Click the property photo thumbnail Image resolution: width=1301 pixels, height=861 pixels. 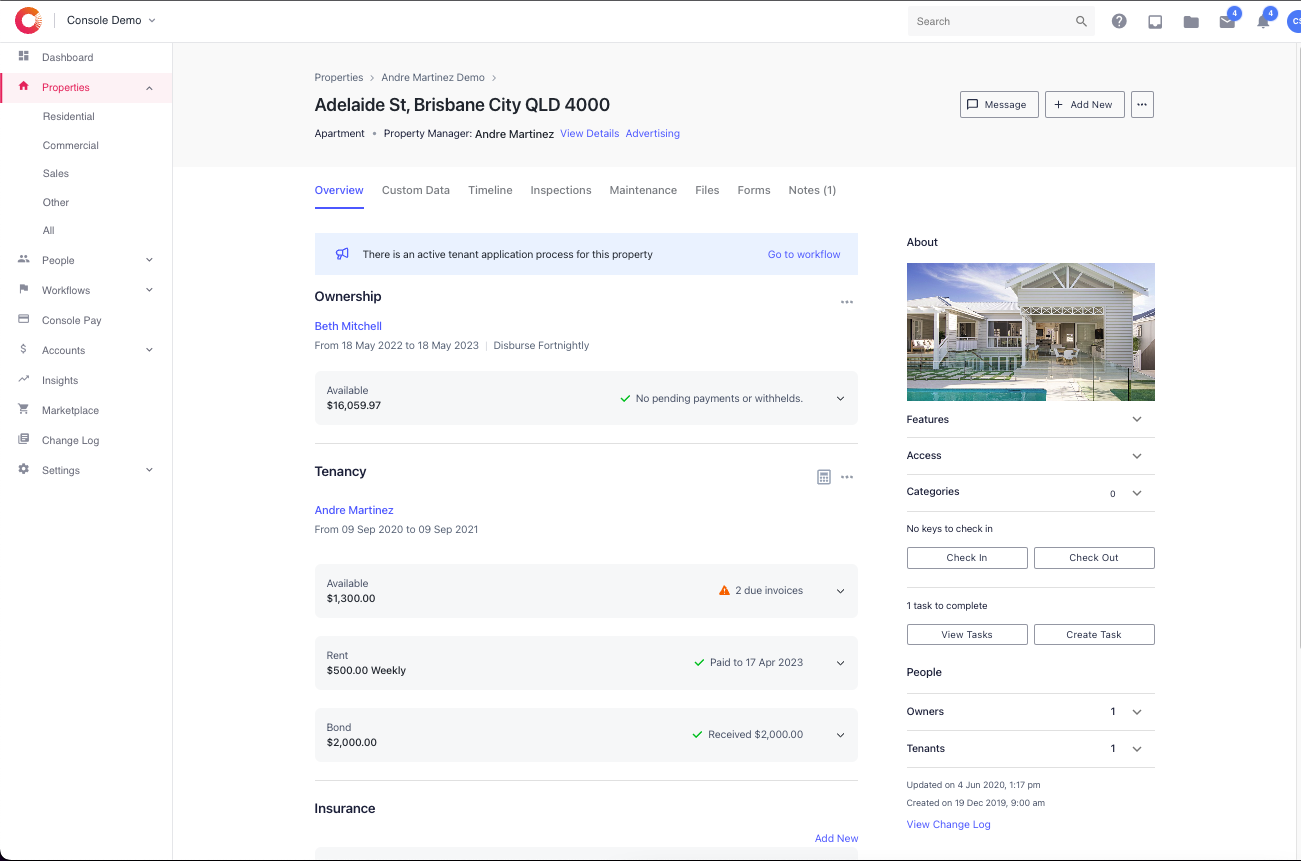[x=1030, y=332]
